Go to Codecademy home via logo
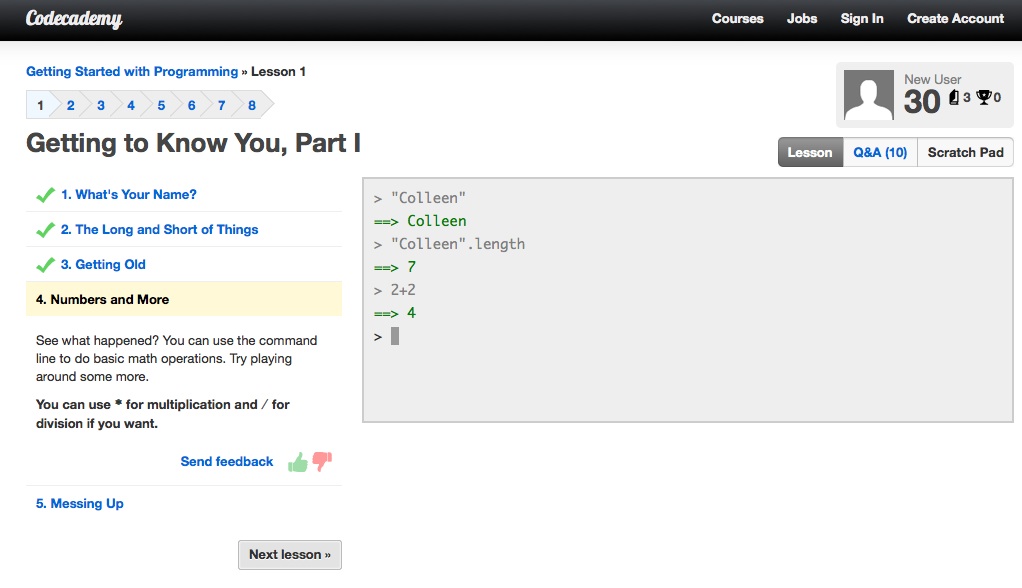 point(74,18)
